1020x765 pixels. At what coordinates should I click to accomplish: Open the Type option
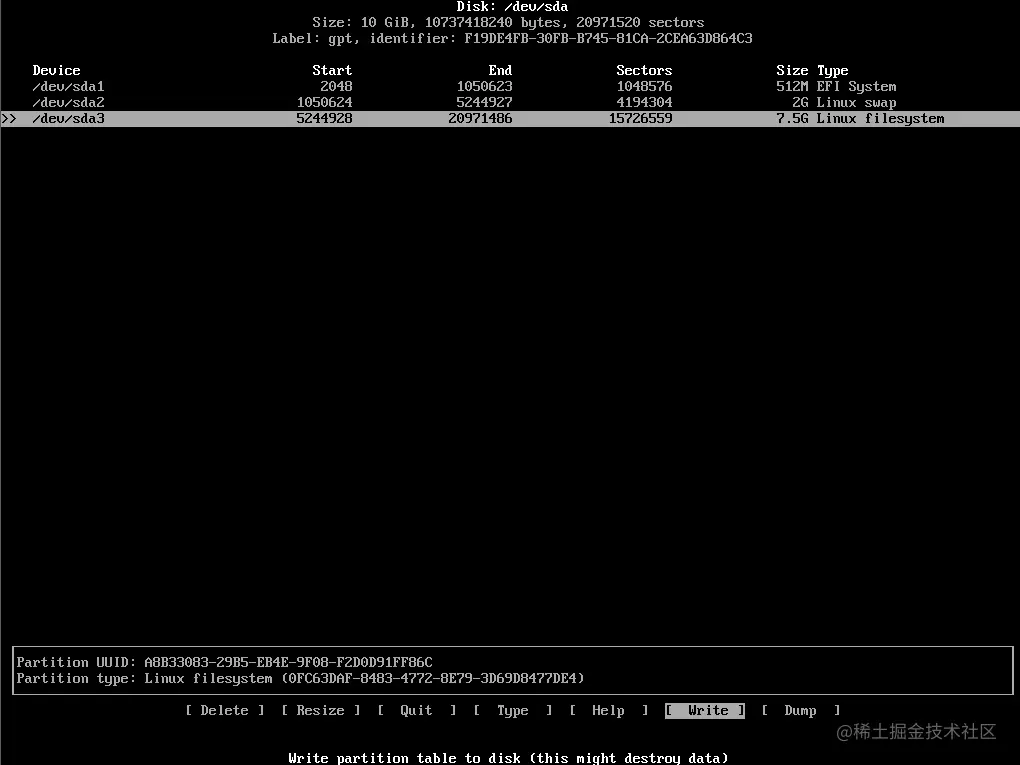click(x=512, y=710)
